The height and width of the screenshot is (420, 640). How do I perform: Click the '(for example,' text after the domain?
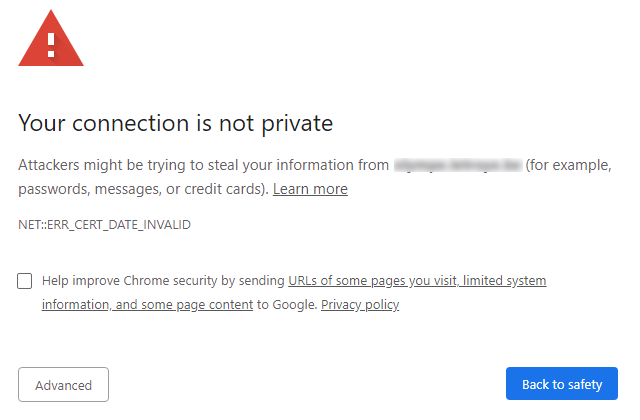tap(569, 165)
